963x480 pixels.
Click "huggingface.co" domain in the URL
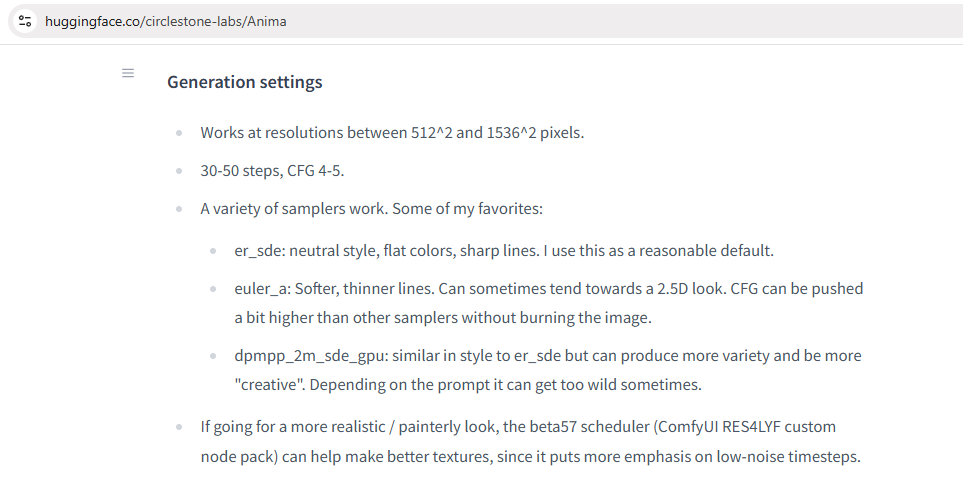(92, 21)
